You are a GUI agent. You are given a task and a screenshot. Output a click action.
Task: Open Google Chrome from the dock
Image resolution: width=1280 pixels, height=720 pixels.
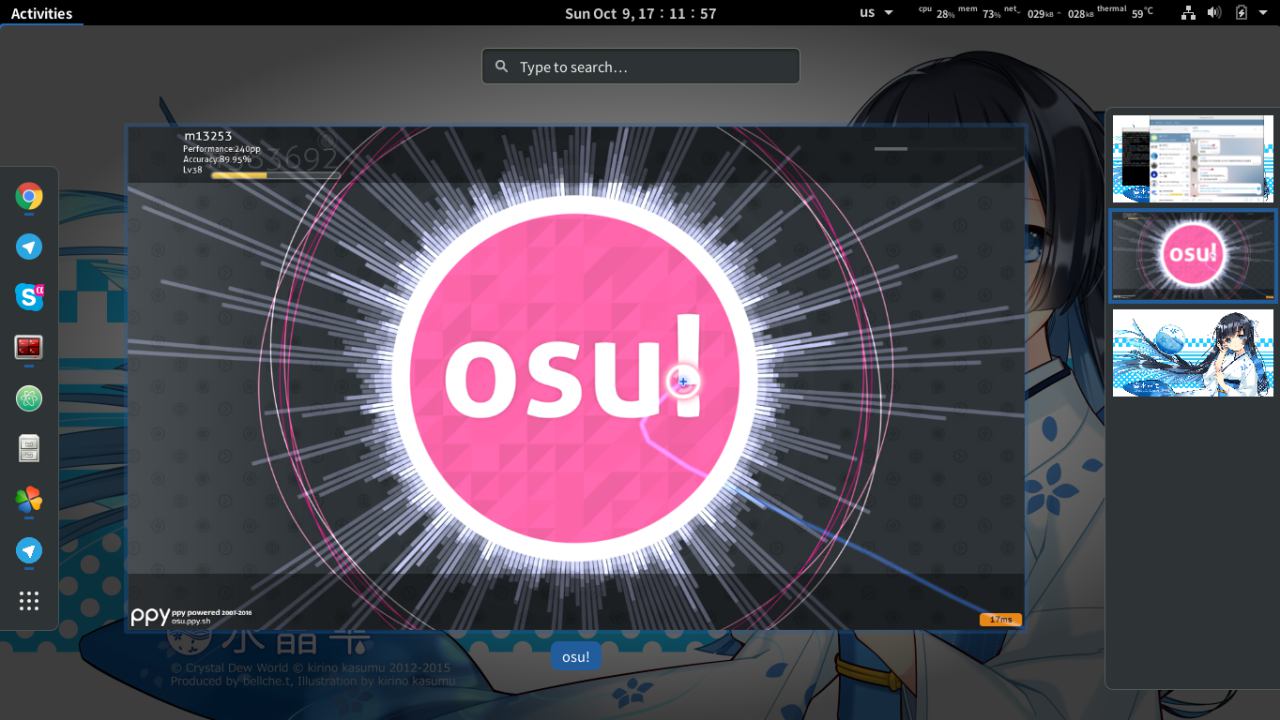29,197
